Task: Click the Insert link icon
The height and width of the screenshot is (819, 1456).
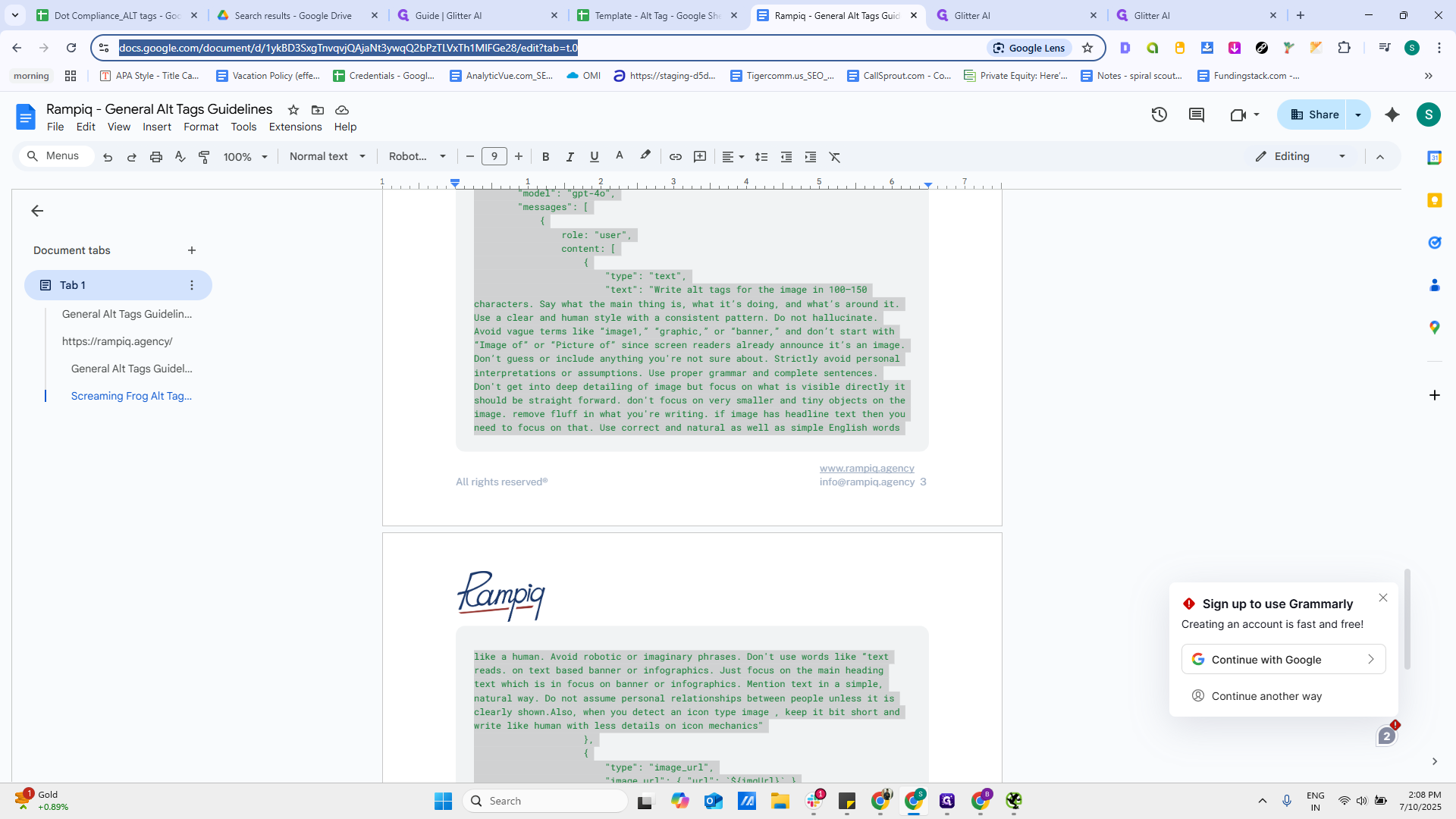Action: 675,157
